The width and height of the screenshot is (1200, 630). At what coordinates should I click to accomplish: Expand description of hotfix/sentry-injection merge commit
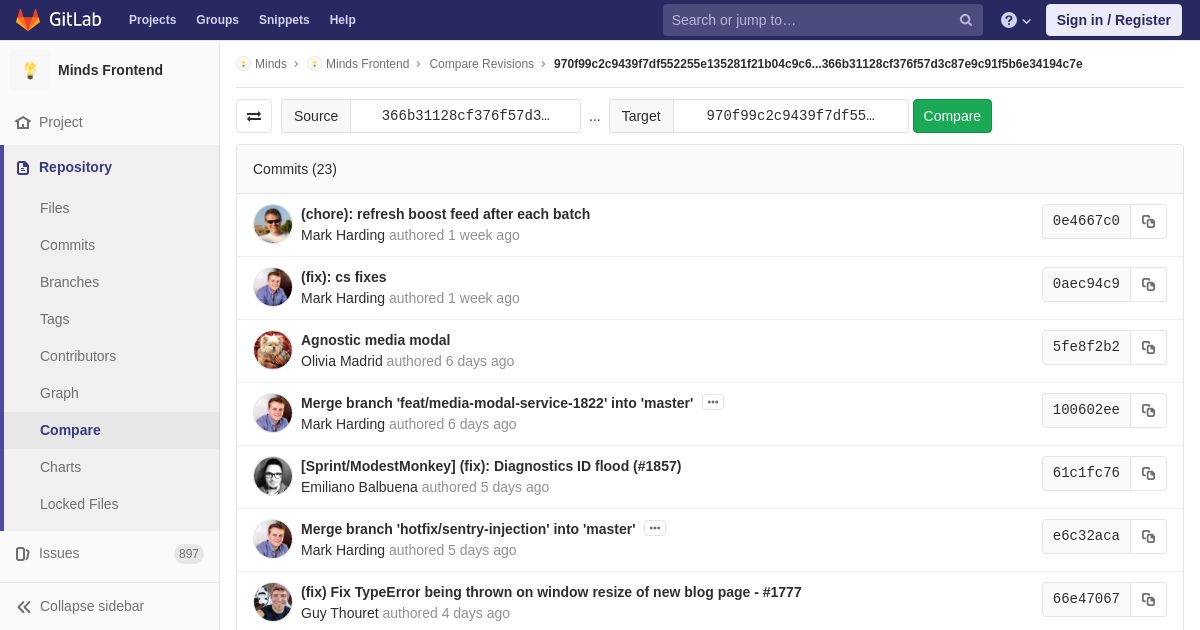[x=655, y=528]
